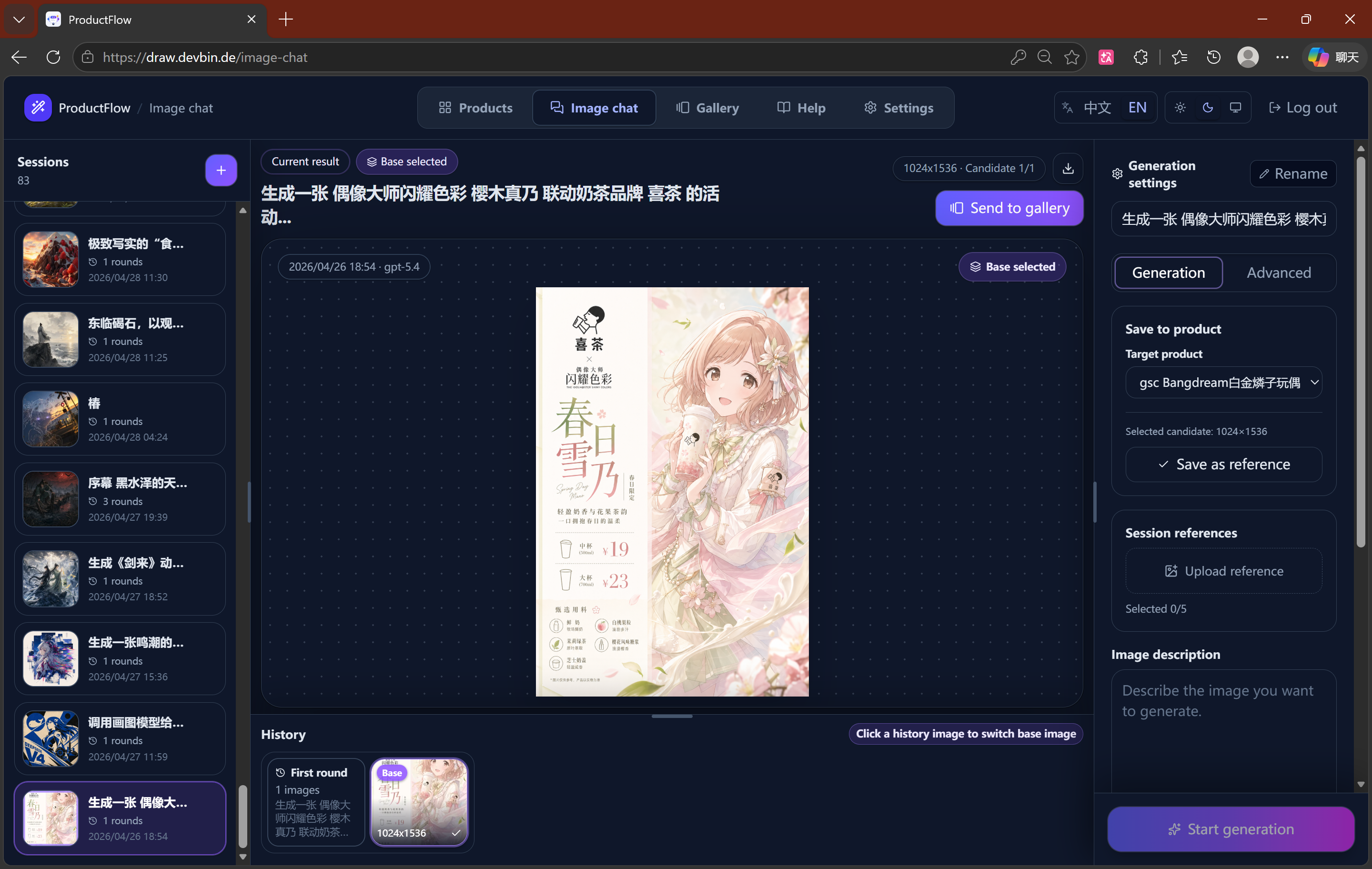Viewport: 1372px width, 869px height.
Task: Open the 椿 session
Action: (120, 419)
